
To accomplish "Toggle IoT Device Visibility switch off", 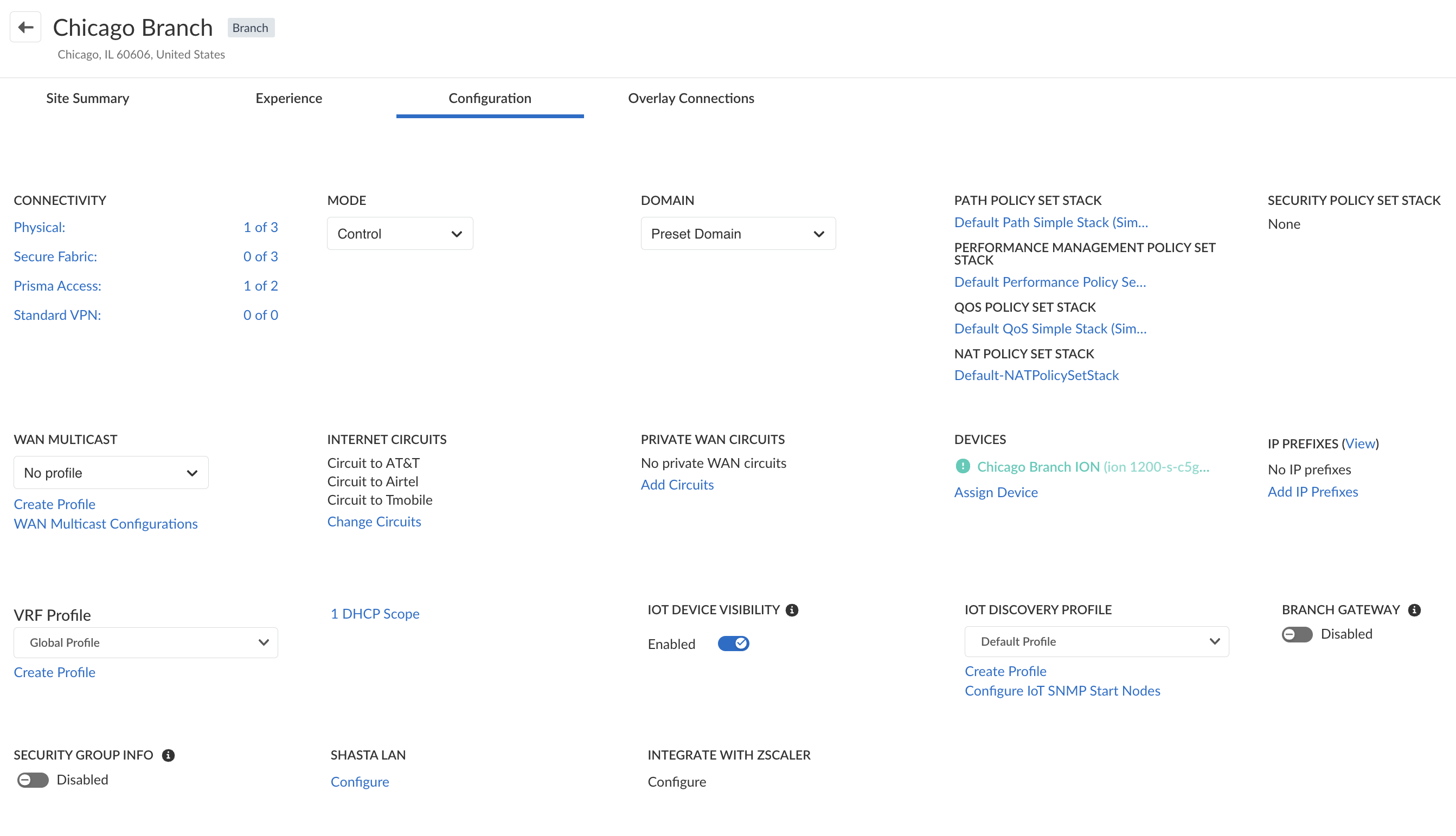I will (x=733, y=644).
